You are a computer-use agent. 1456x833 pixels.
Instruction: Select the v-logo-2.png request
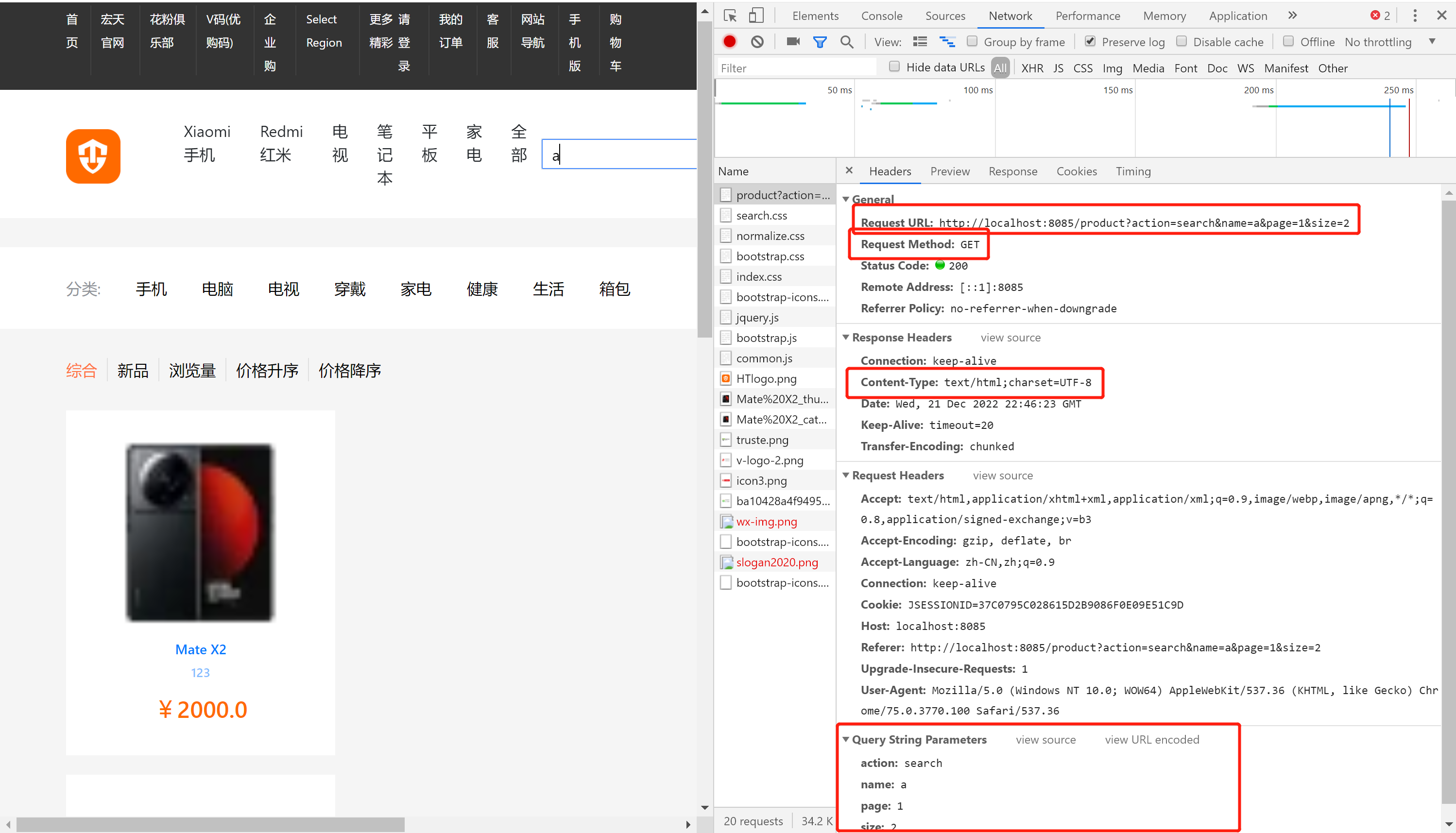coord(775,460)
